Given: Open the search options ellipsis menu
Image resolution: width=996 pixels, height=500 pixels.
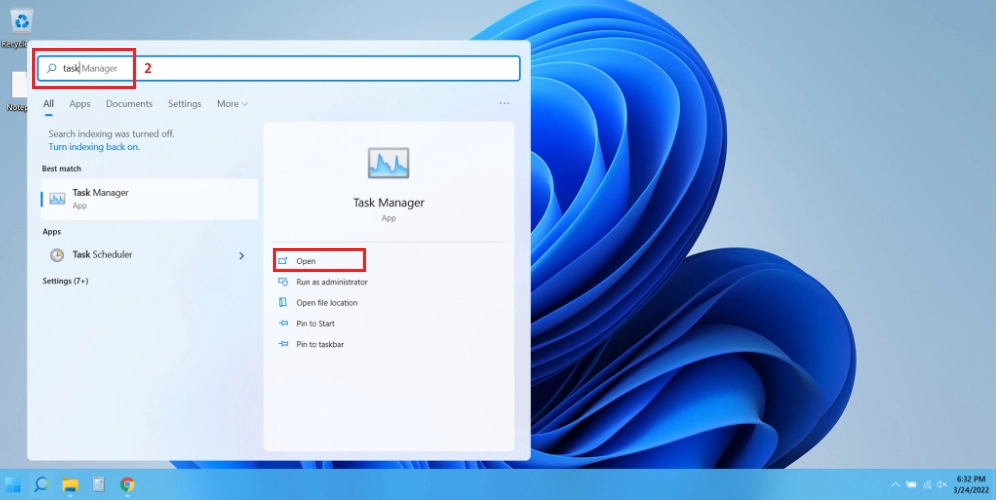Looking at the screenshot, I should [x=504, y=103].
